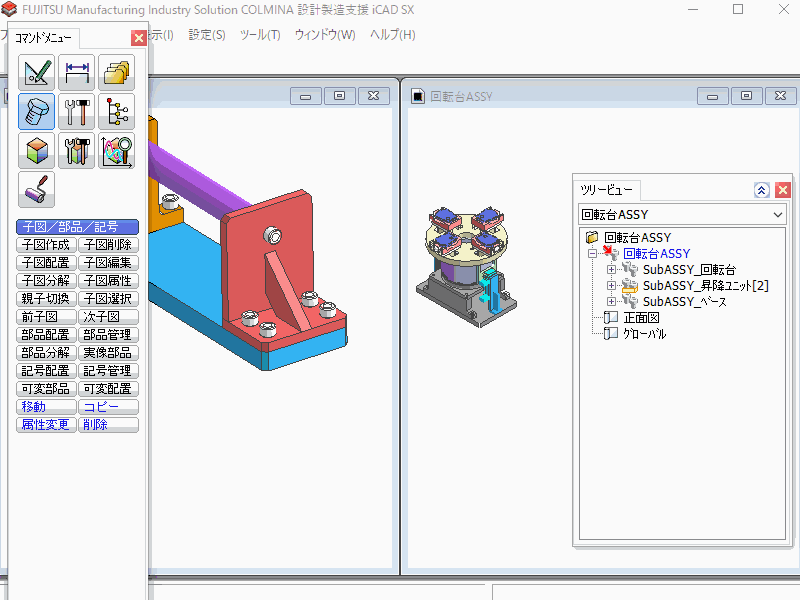Select the bolt parts icon
Image resolution: width=800 pixels, height=600 pixels.
[x=36, y=111]
